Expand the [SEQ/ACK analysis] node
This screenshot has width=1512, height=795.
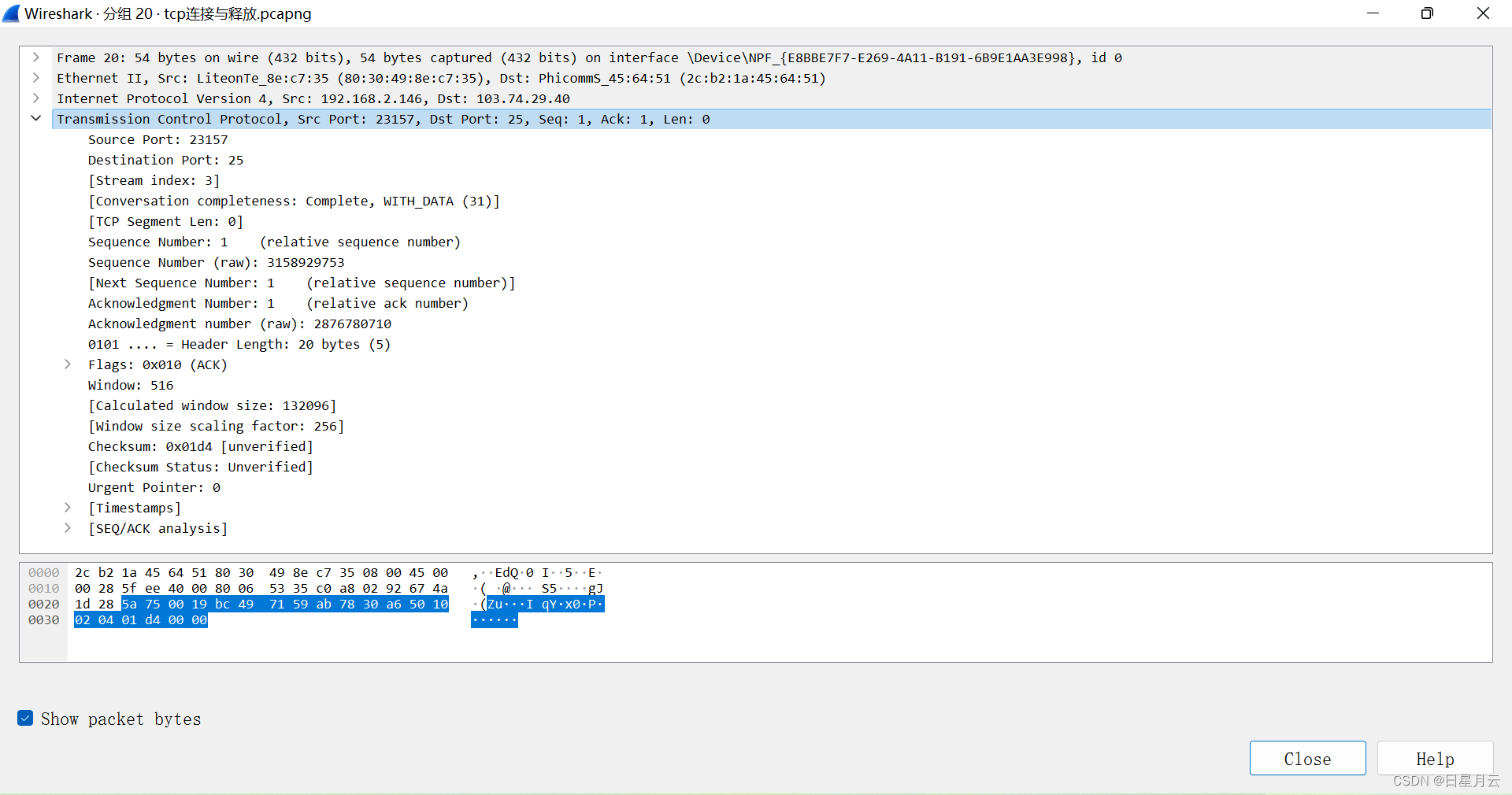[68, 528]
